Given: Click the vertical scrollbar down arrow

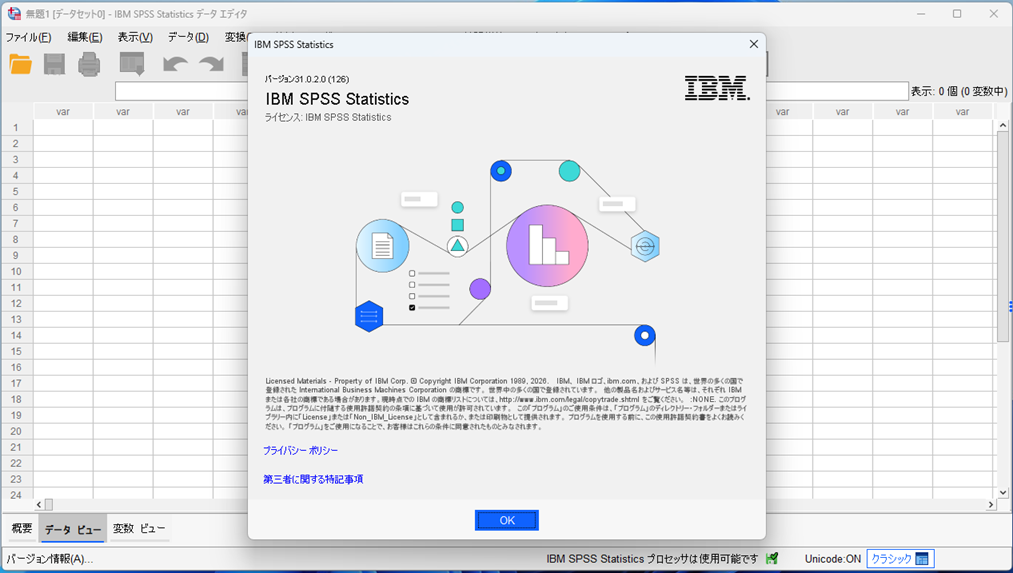Looking at the screenshot, I should pos(1003,492).
